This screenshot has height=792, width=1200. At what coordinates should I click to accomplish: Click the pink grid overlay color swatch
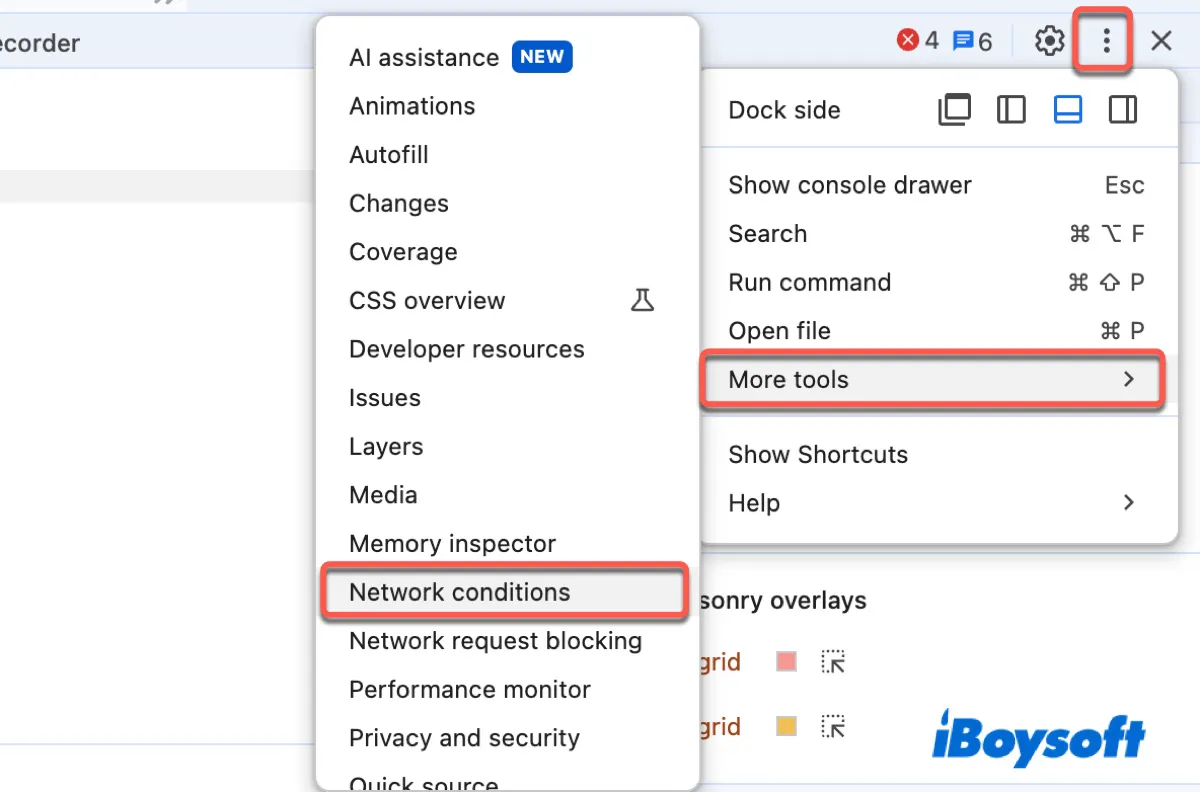(x=786, y=661)
